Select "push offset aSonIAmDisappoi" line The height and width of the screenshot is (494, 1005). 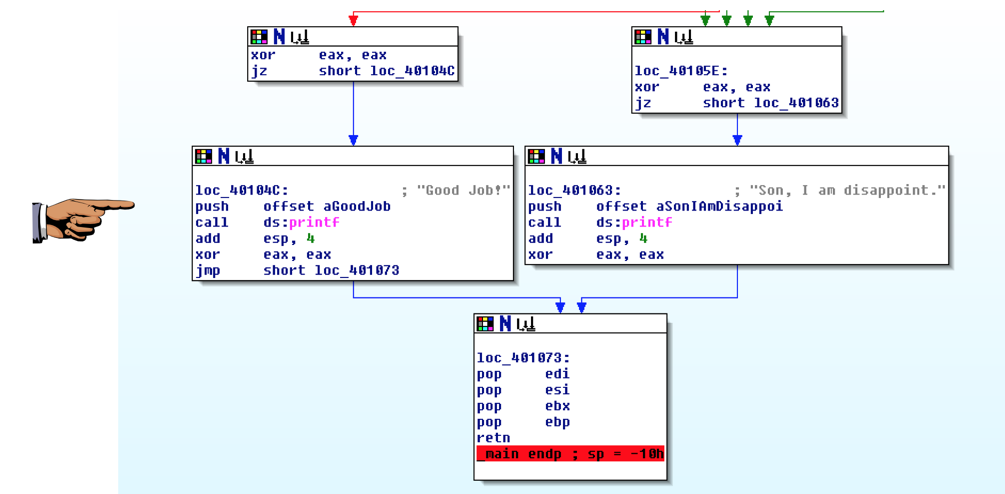pos(656,206)
